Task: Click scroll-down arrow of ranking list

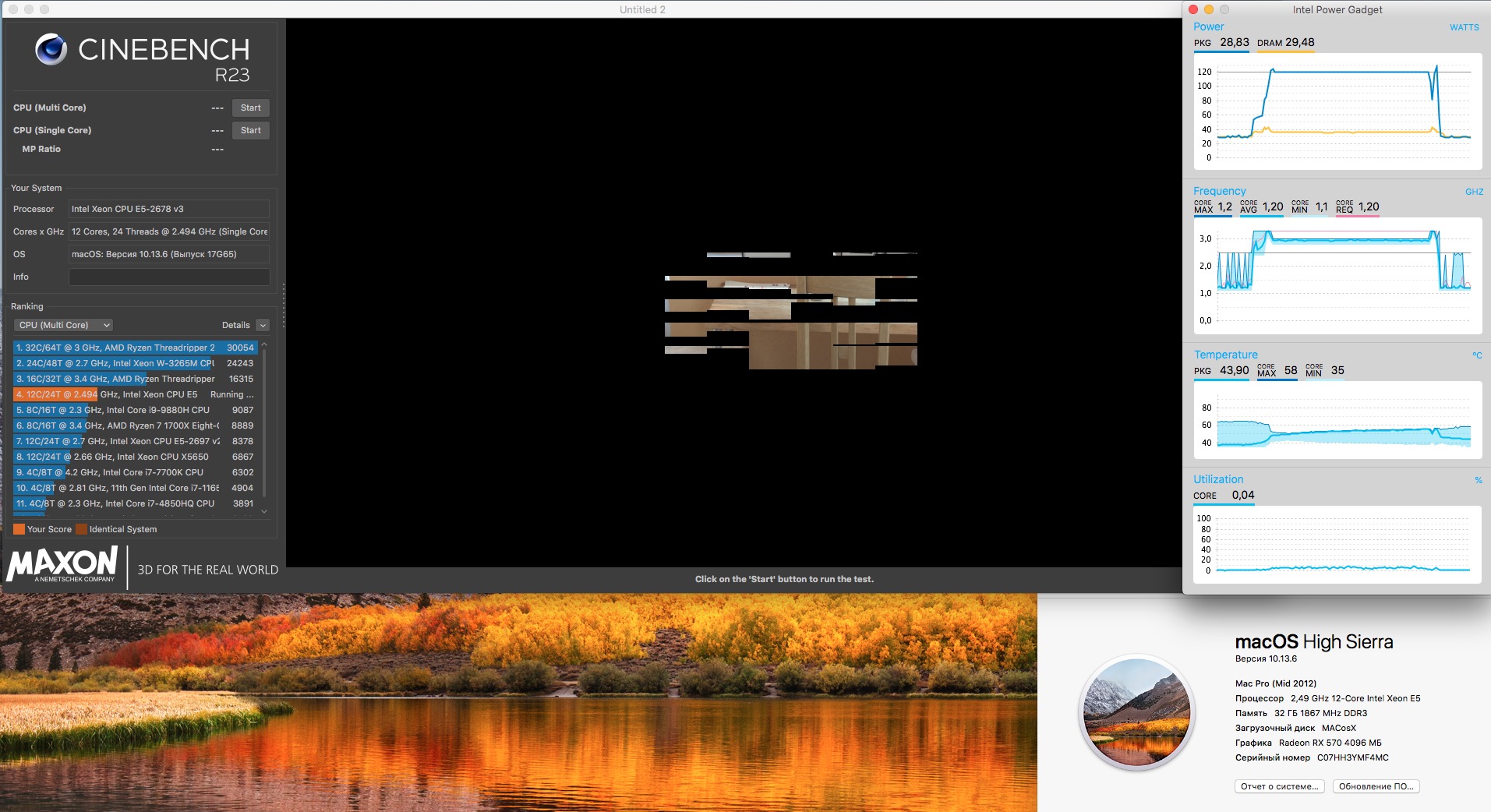Action: pos(264,512)
